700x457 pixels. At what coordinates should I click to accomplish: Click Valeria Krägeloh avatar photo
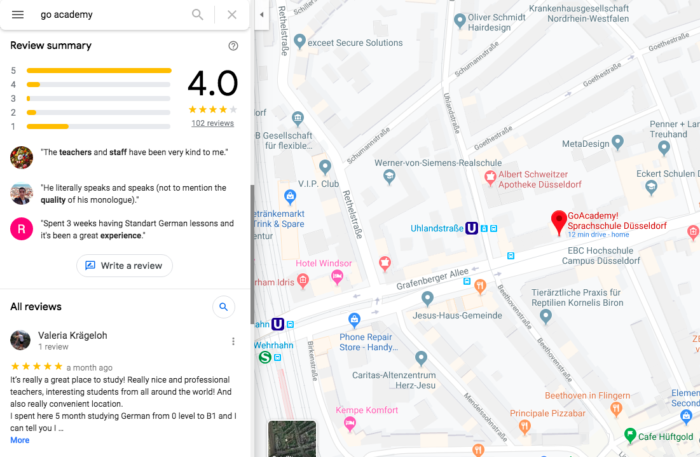[20, 341]
